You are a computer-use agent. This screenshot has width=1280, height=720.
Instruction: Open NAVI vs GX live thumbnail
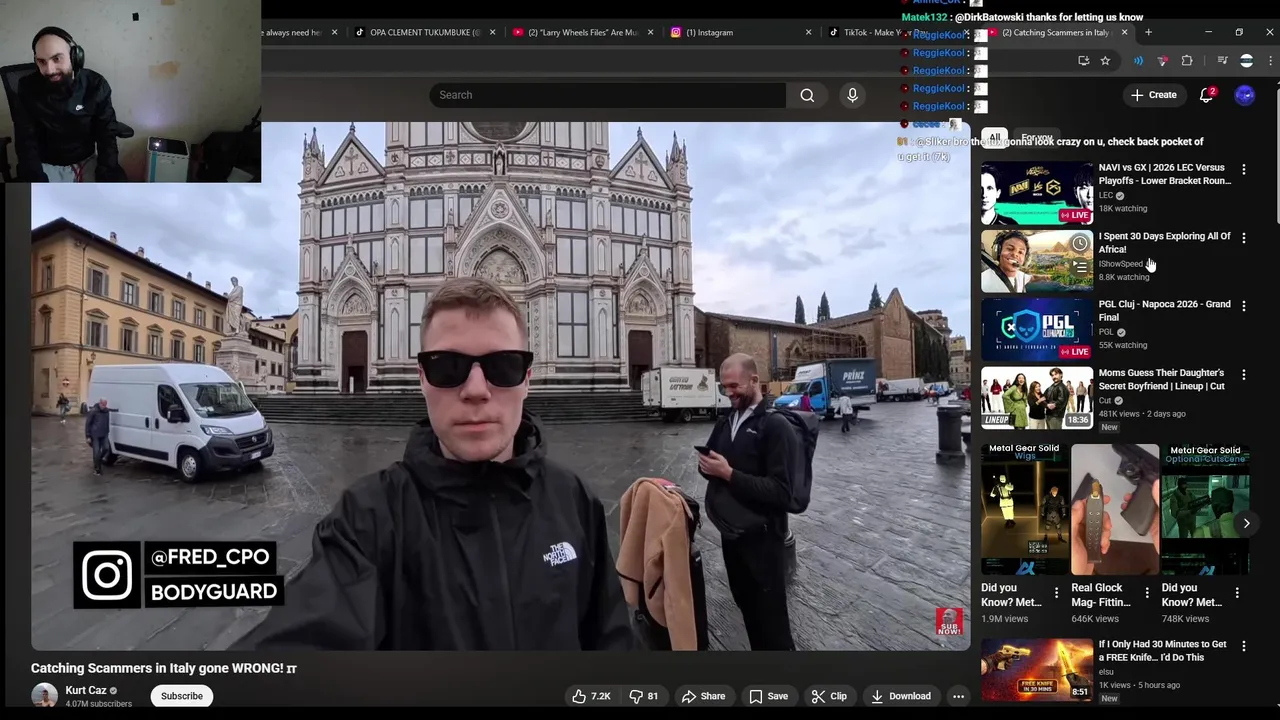point(1037,193)
